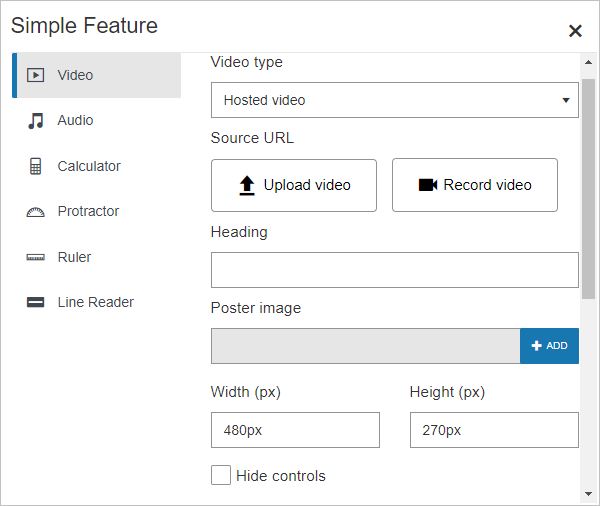600x506 pixels.
Task: Add a poster image with ADD button
Action: (549, 346)
